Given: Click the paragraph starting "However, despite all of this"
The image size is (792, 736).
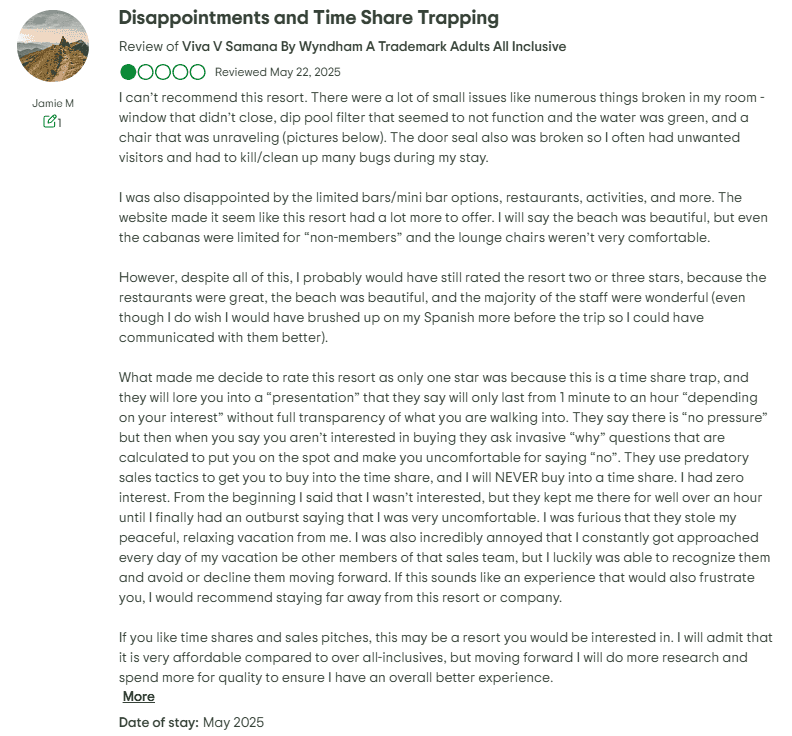Looking at the screenshot, I should coord(440,307).
